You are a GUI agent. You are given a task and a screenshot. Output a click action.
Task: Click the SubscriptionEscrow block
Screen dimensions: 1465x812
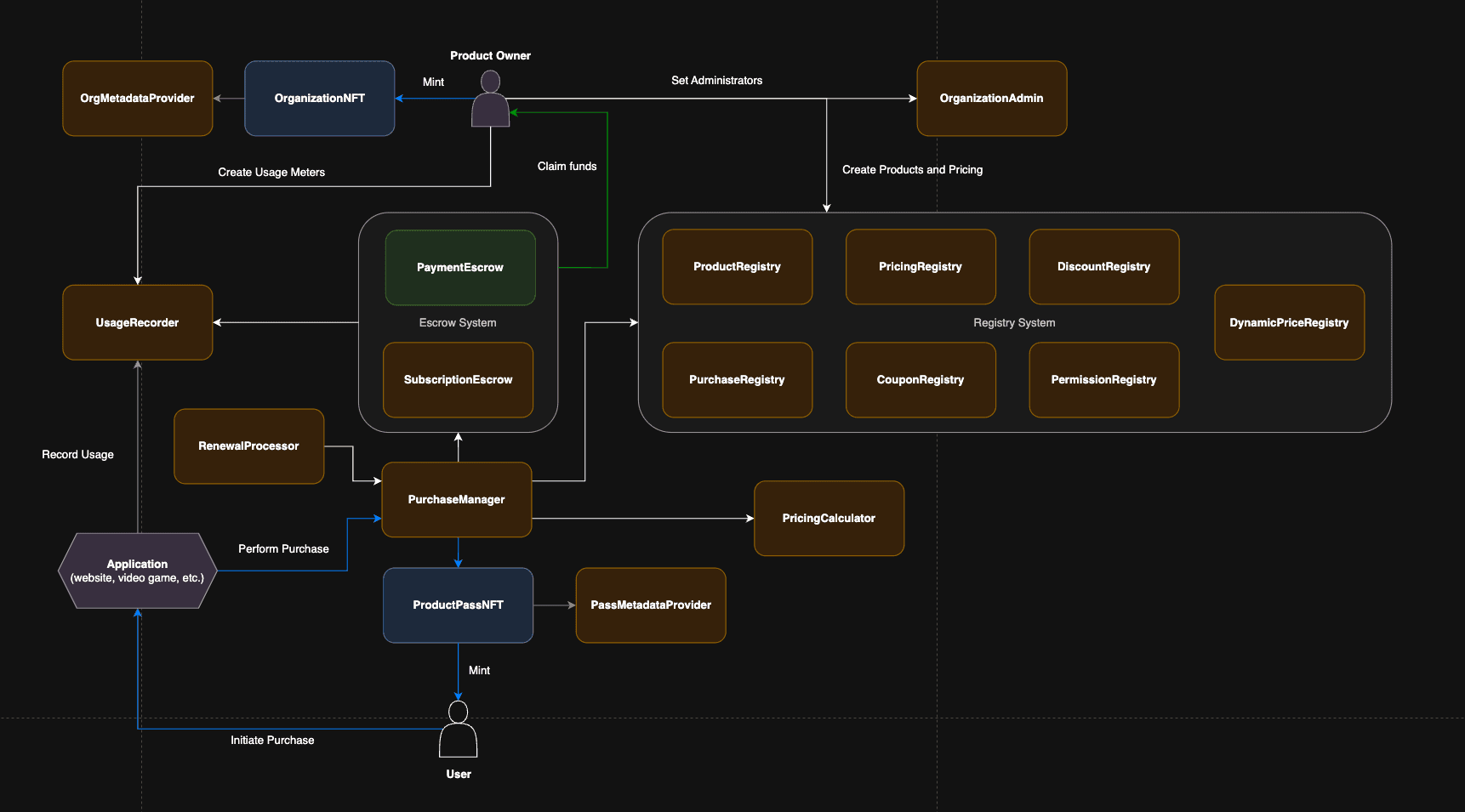pos(458,379)
